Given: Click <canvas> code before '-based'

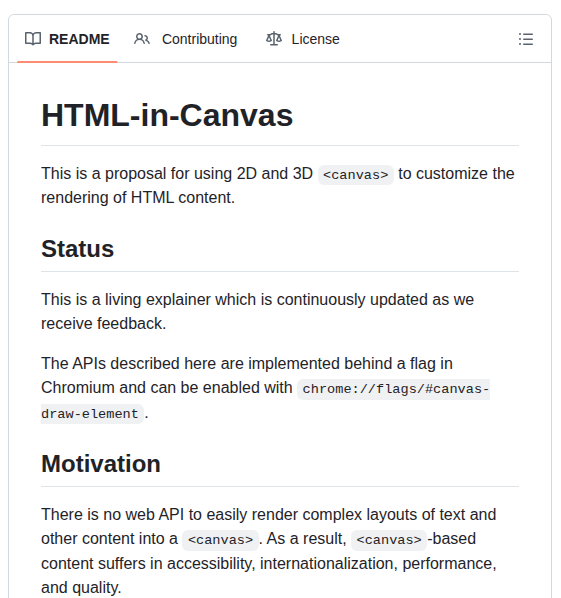Looking at the screenshot, I should [x=389, y=540].
